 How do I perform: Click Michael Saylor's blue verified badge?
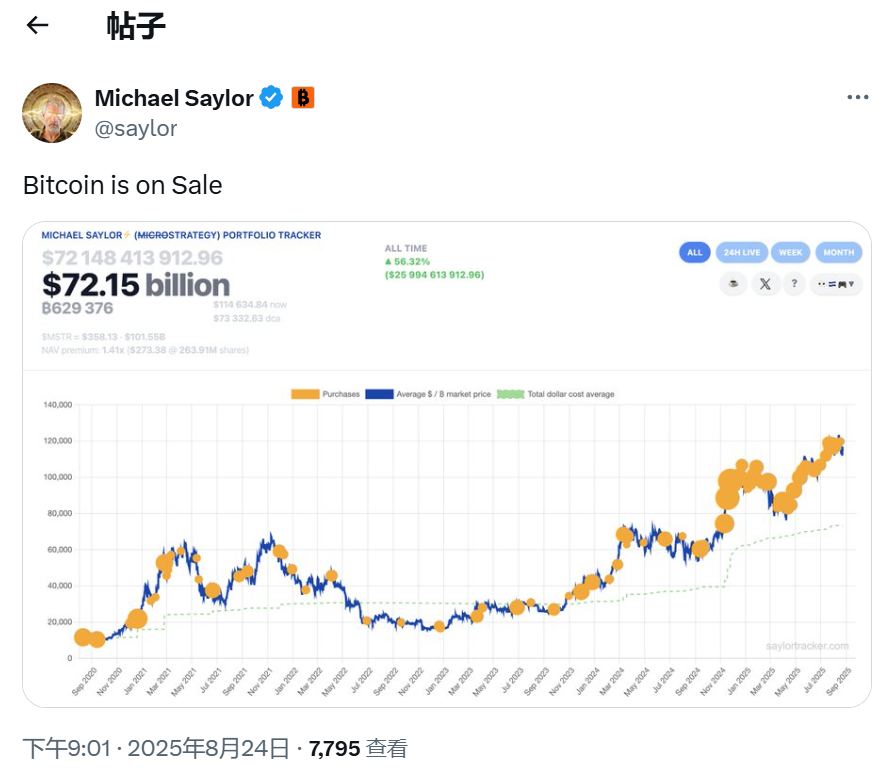tap(268, 97)
